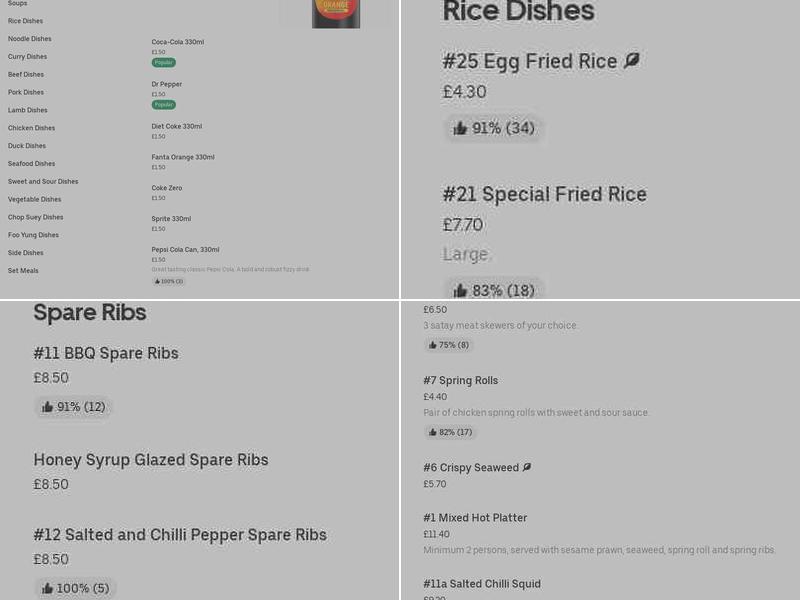
Task: Click the thumbs-up beside BBQ Spare Ribs rating
Action: click(x=47, y=406)
